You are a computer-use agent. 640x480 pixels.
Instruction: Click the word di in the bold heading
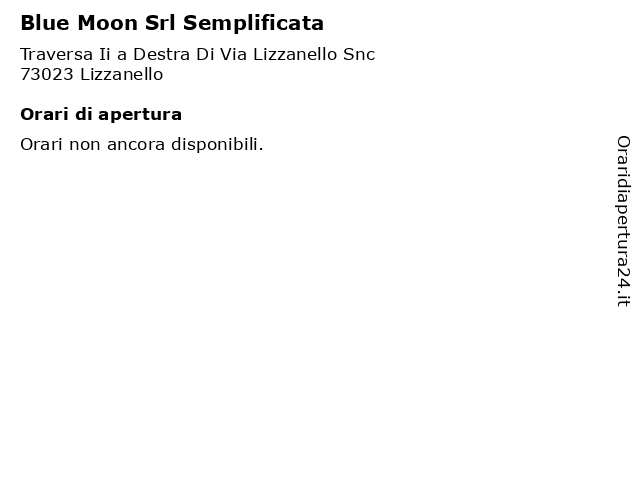[83, 114]
